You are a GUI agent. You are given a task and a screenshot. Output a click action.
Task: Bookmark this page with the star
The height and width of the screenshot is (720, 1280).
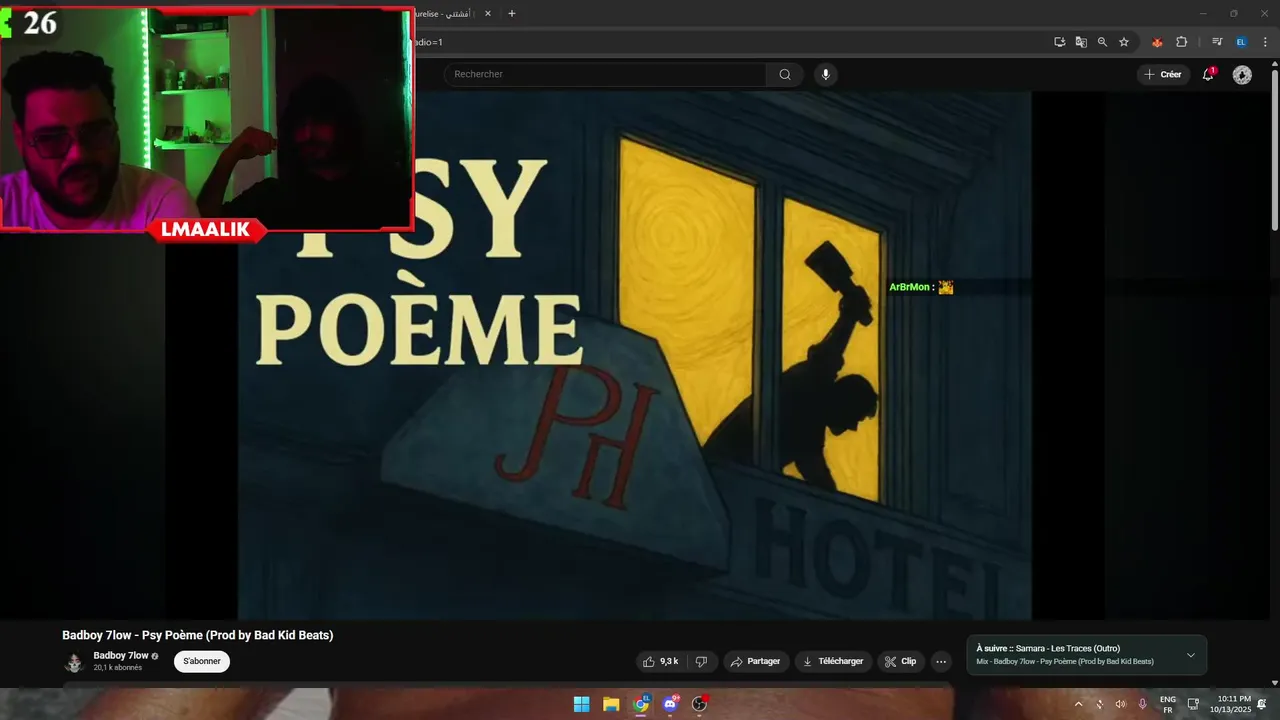(1124, 42)
